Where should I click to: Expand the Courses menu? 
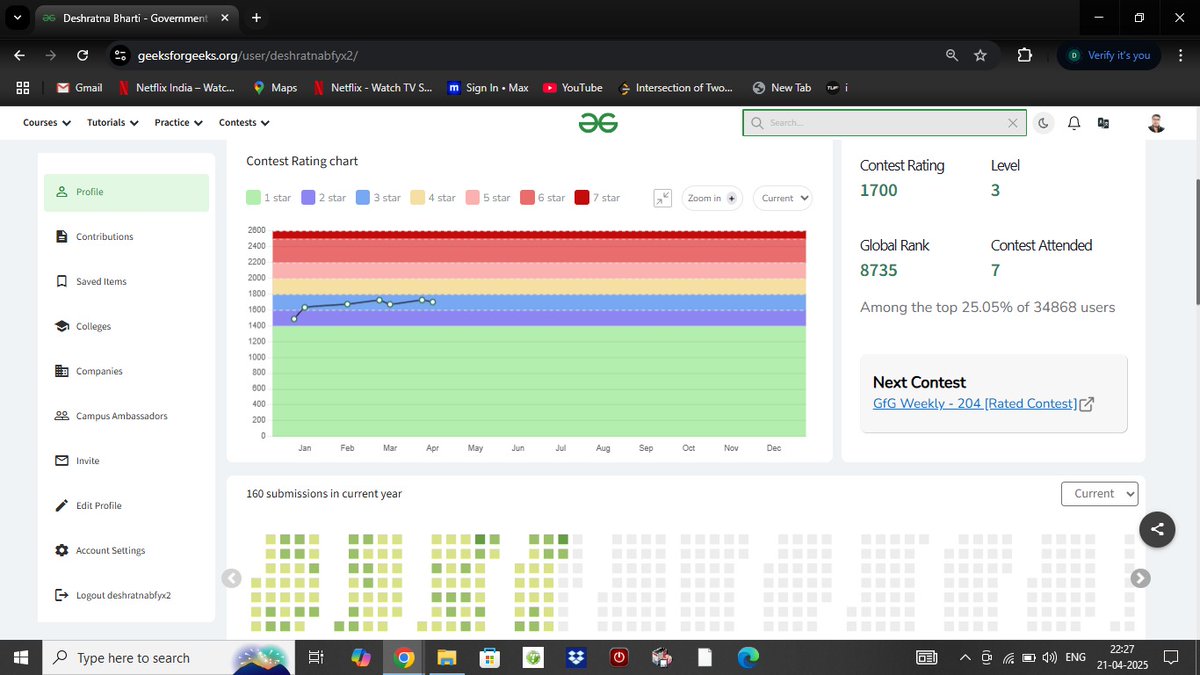(x=45, y=122)
